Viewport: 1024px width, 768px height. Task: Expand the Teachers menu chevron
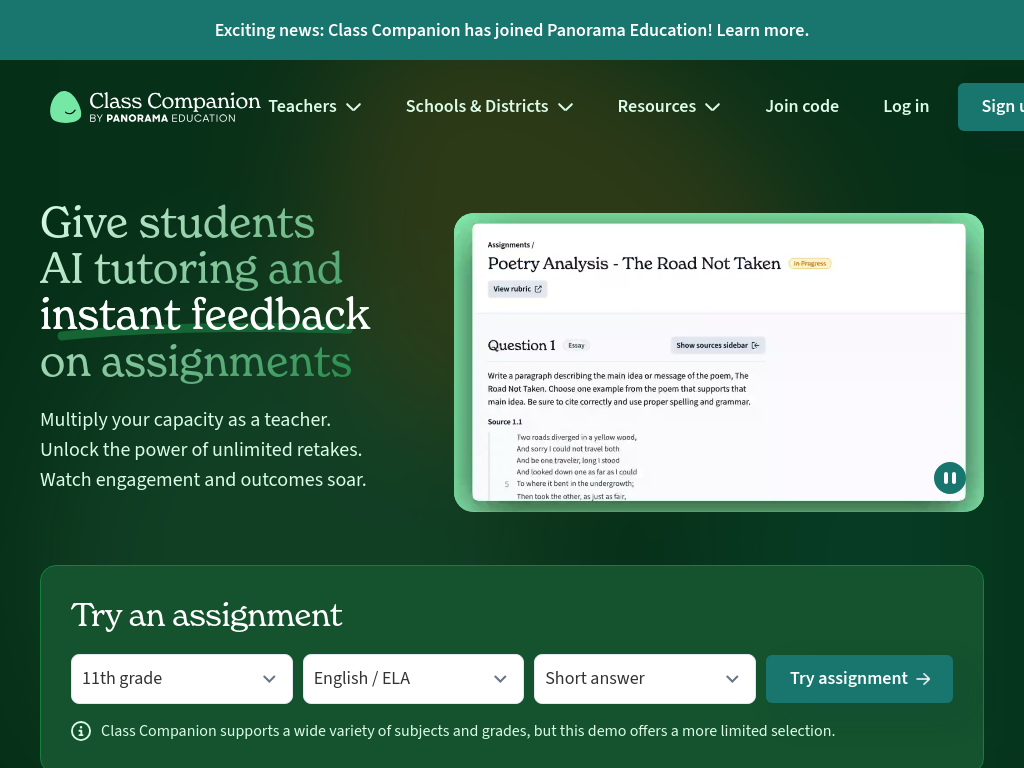point(353,107)
